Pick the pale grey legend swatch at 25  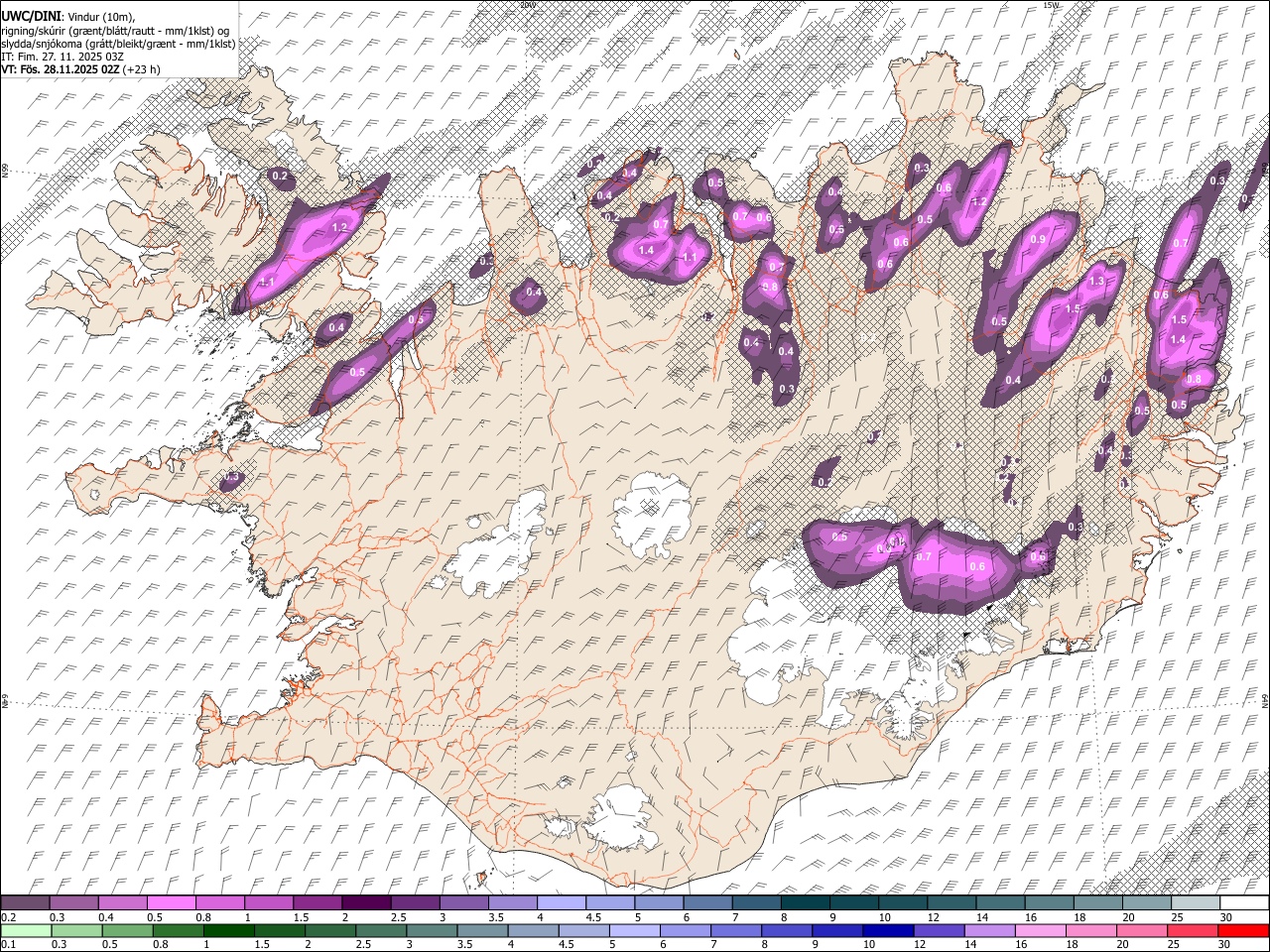pos(1196,903)
